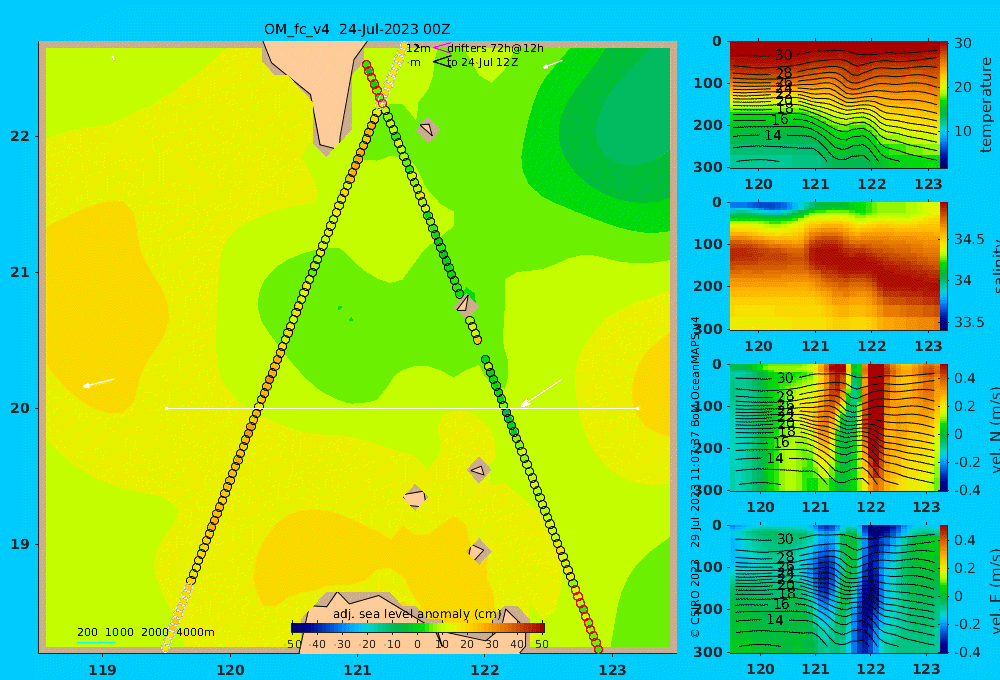Click latitude label 19 on main map
Viewport: 1000px width, 680px height.
coord(20,544)
